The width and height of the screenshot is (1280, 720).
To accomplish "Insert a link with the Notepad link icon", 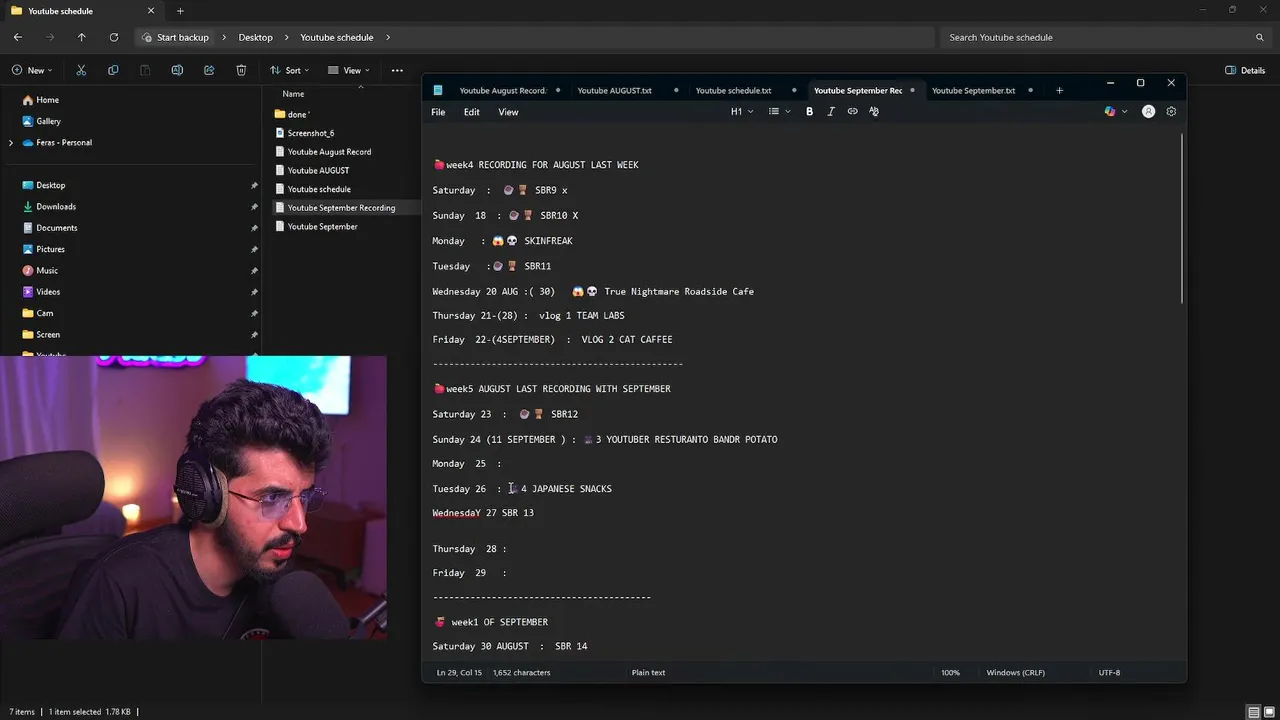I will point(852,112).
